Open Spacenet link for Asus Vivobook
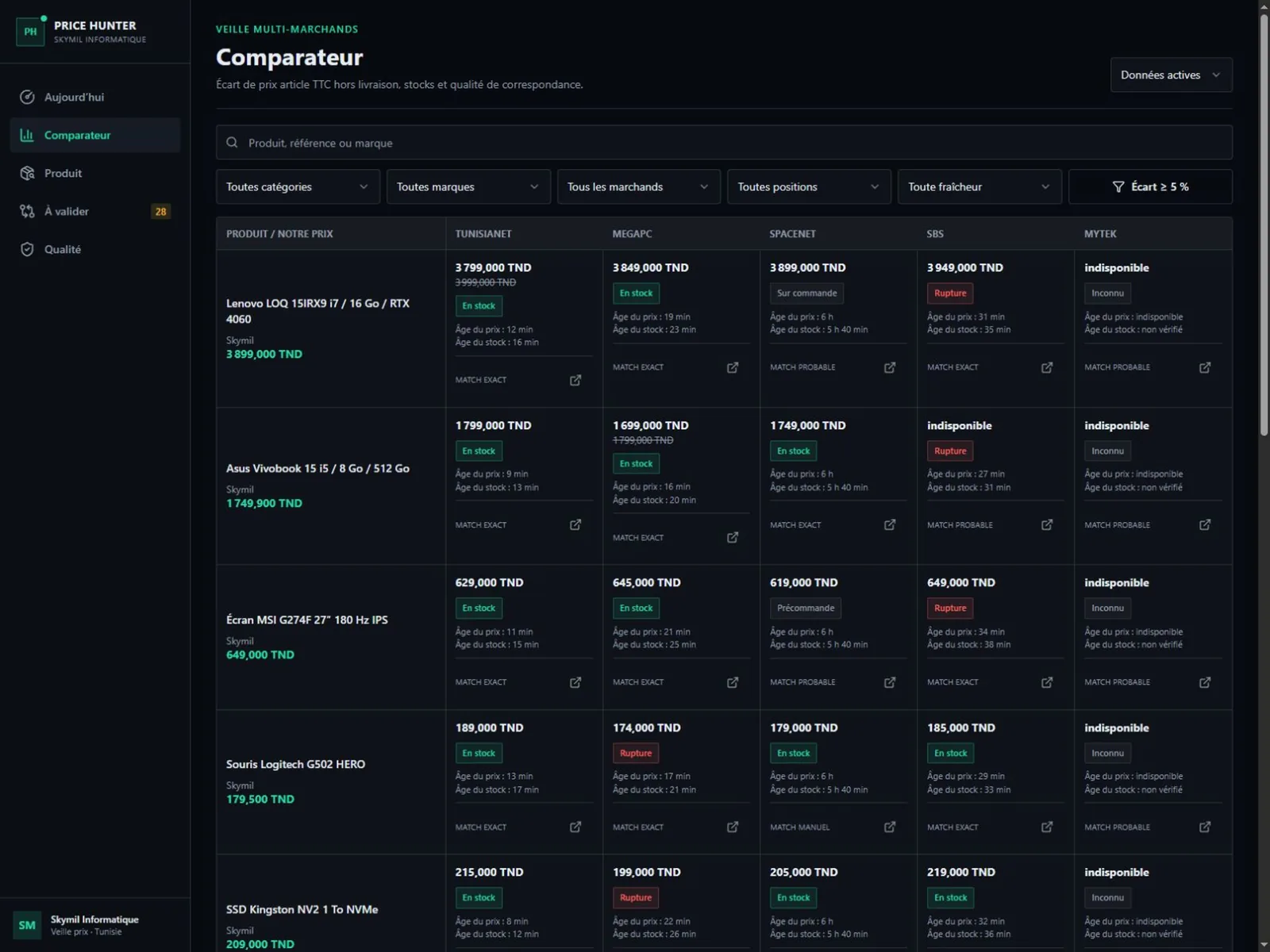The width and height of the screenshot is (1270, 952). [890, 524]
